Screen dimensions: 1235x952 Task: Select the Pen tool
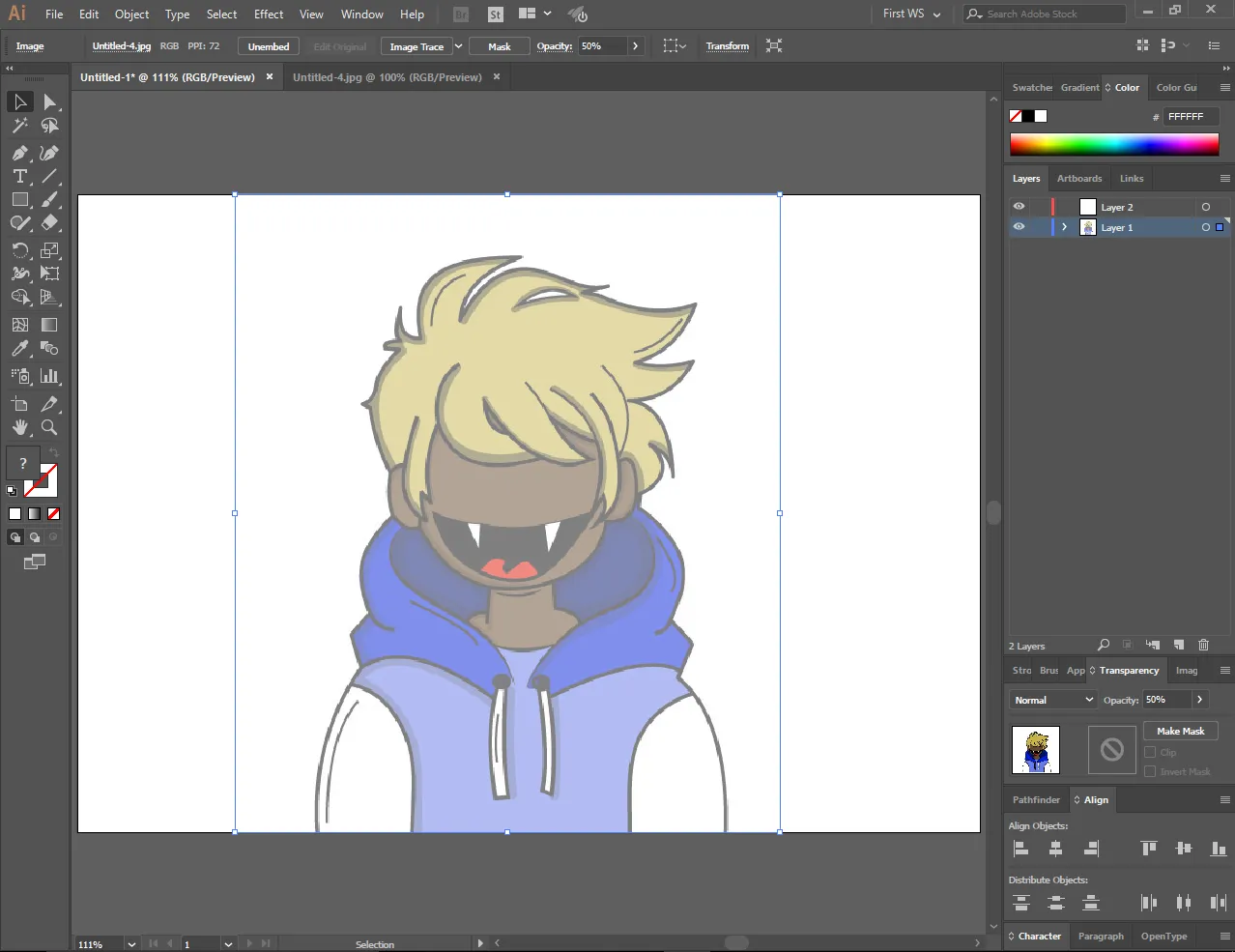tap(20, 153)
